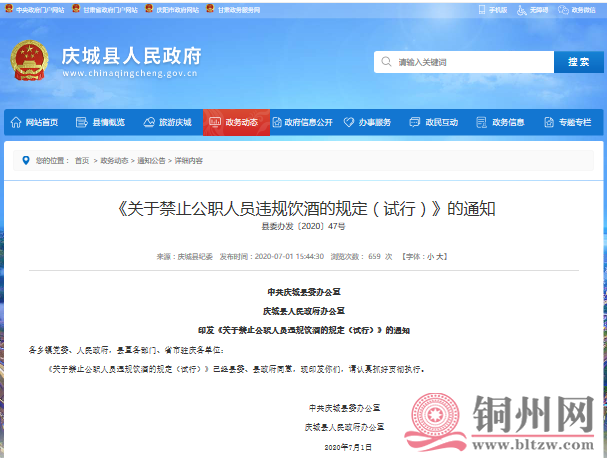
Task: Open the 中央政府门户网站 link
Action: pyautogui.click(x=40, y=10)
